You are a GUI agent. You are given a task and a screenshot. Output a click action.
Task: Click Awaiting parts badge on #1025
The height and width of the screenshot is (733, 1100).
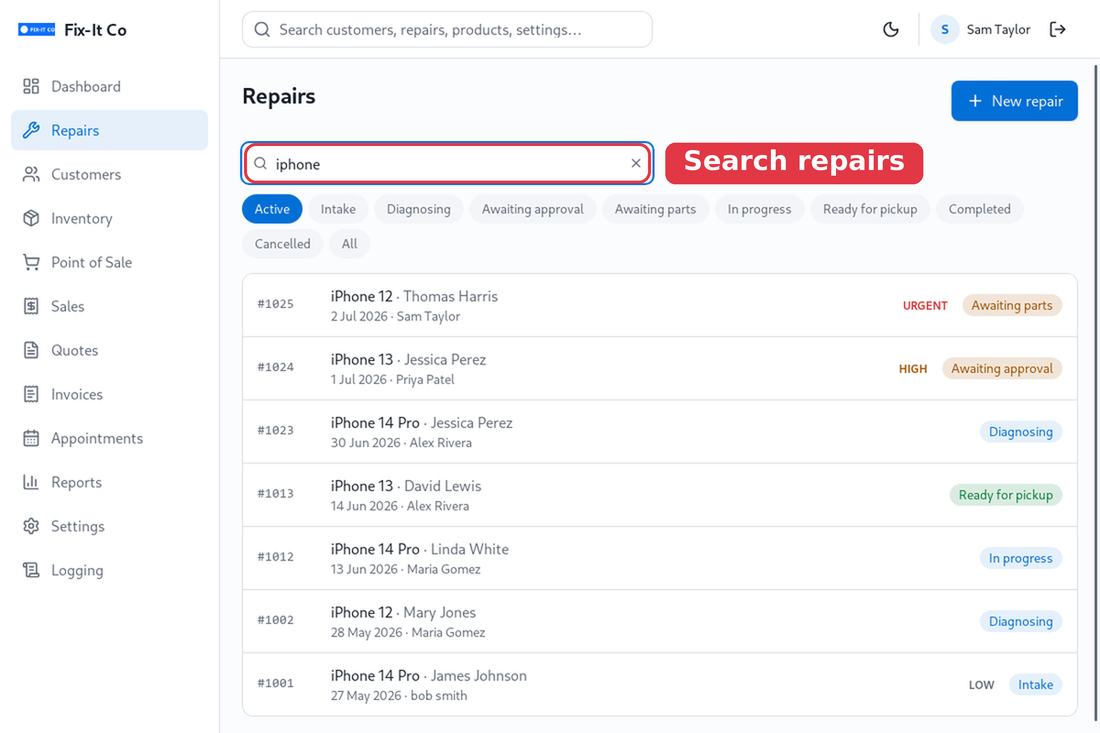[x=1012, y=305]
